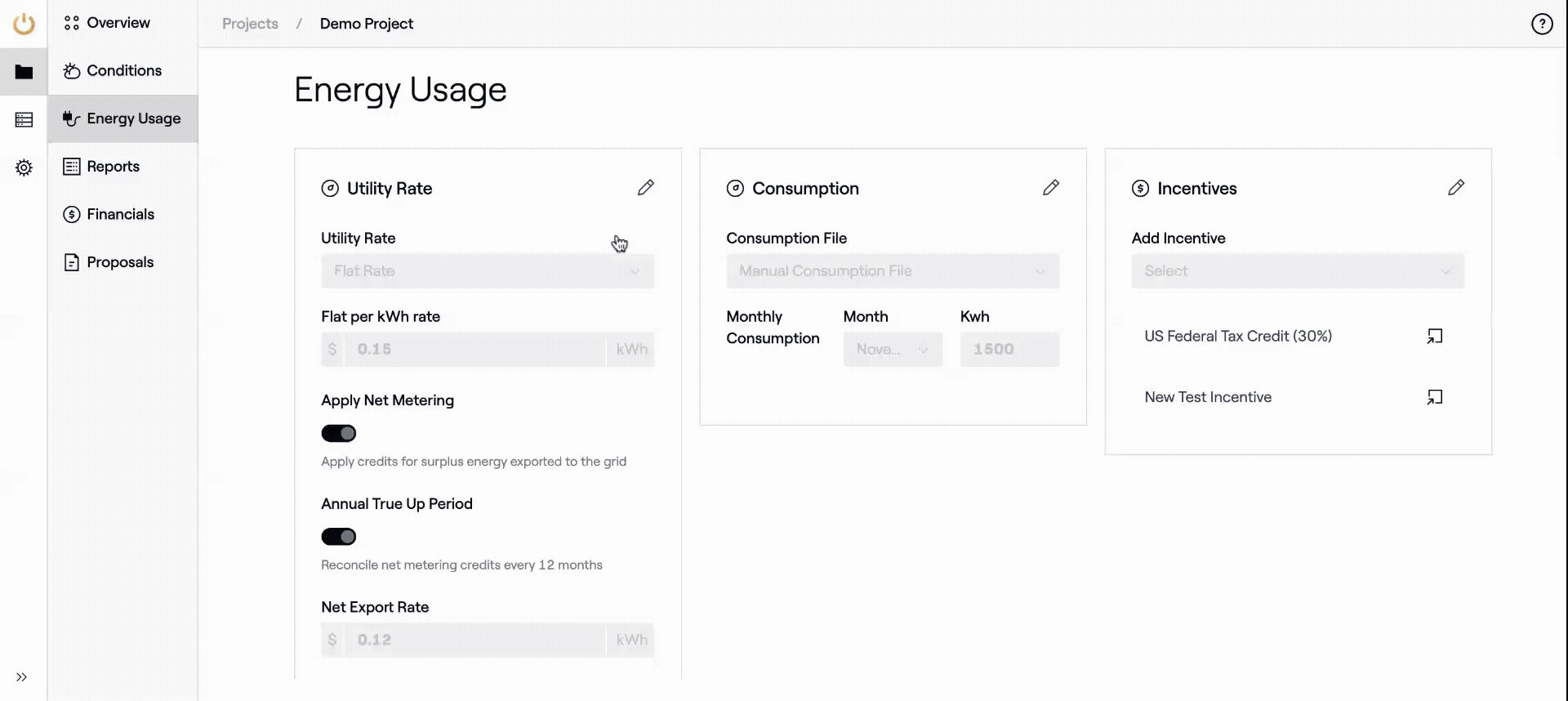Open the Utility Rate Flat Rate dropdown
The height and width of the screenshot is (701, 1568).
pyautogui.click(x=488, y=271)
